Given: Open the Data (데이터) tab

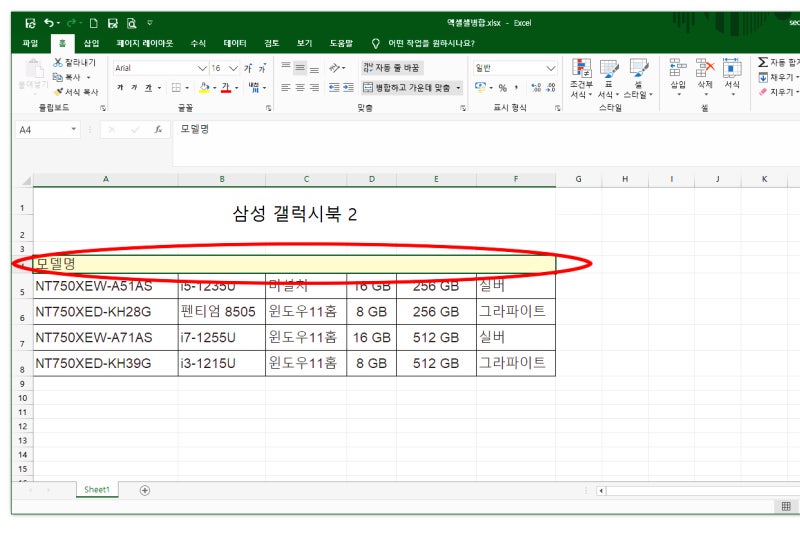Looking at the screenshot, I should pos(235,43).
